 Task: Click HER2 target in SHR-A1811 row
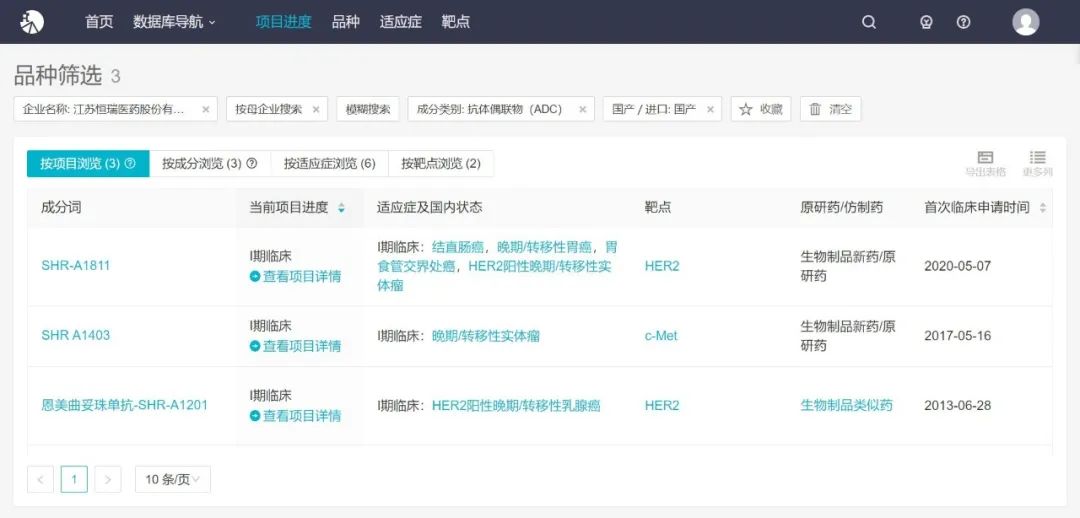[662, 266]
